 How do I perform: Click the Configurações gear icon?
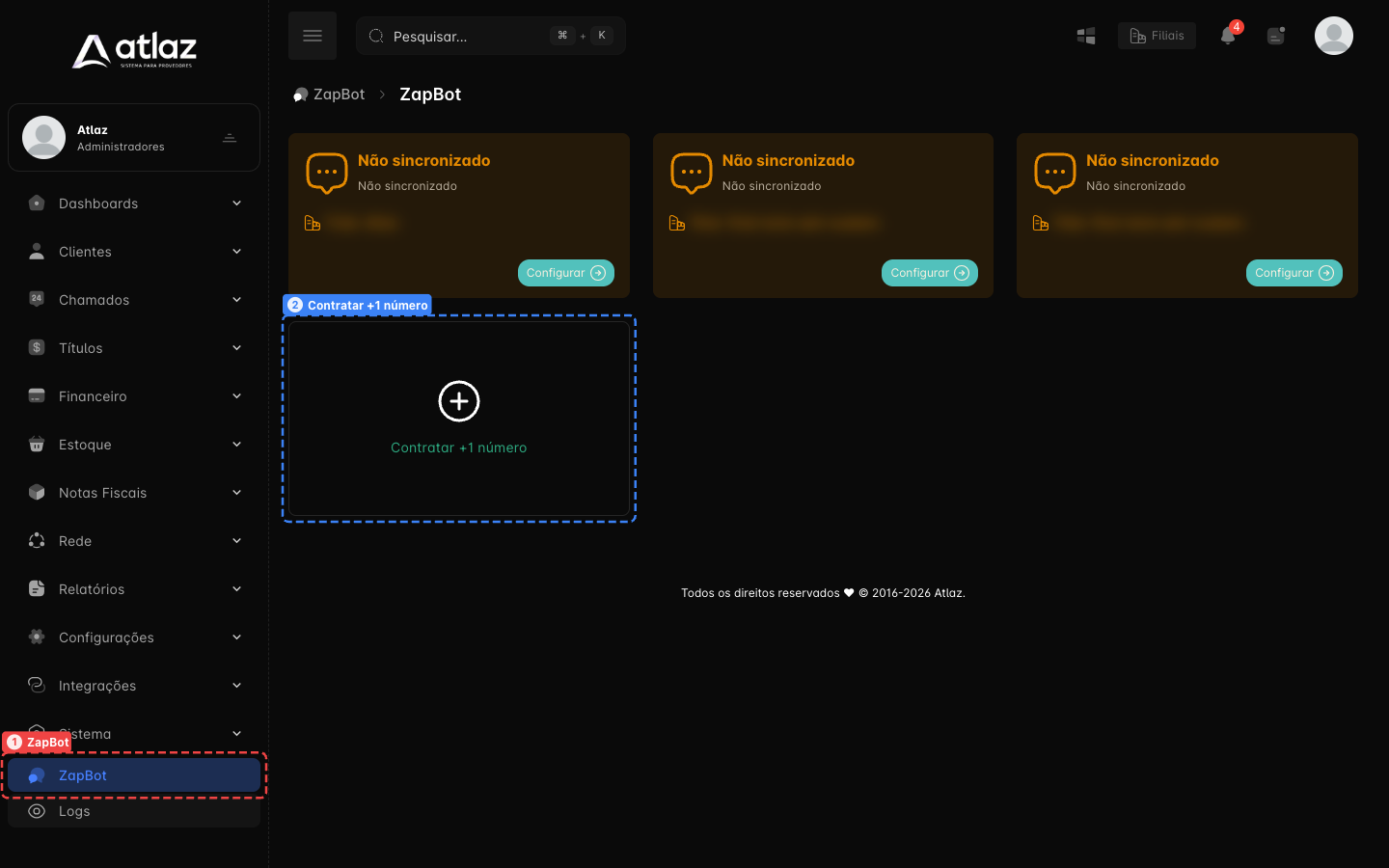click(x=37, y=637)
